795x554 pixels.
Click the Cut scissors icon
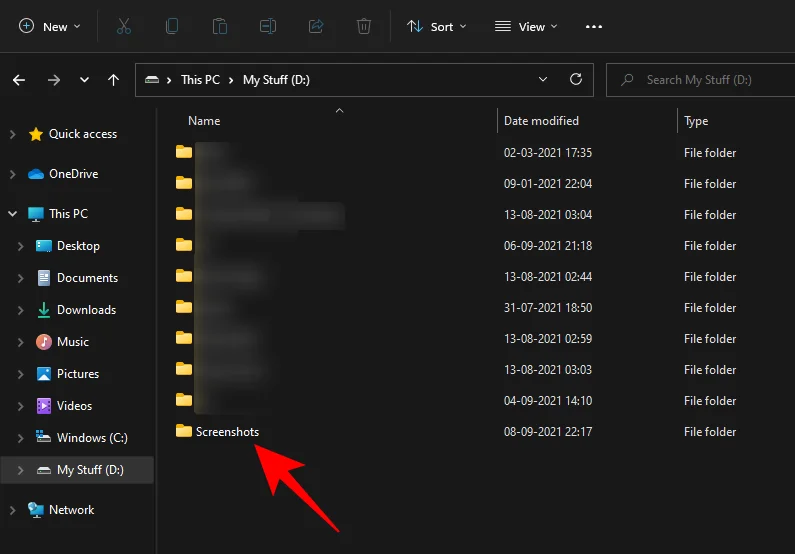click(124, 26)
